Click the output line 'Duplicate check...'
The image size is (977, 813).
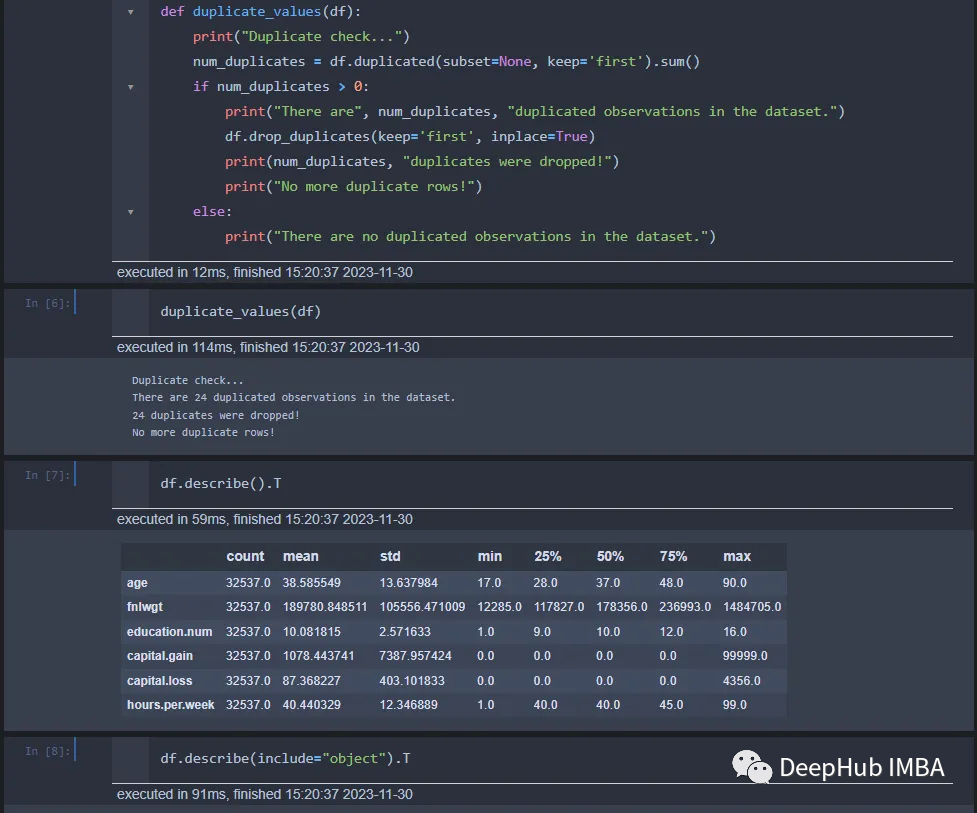point(188,381)
